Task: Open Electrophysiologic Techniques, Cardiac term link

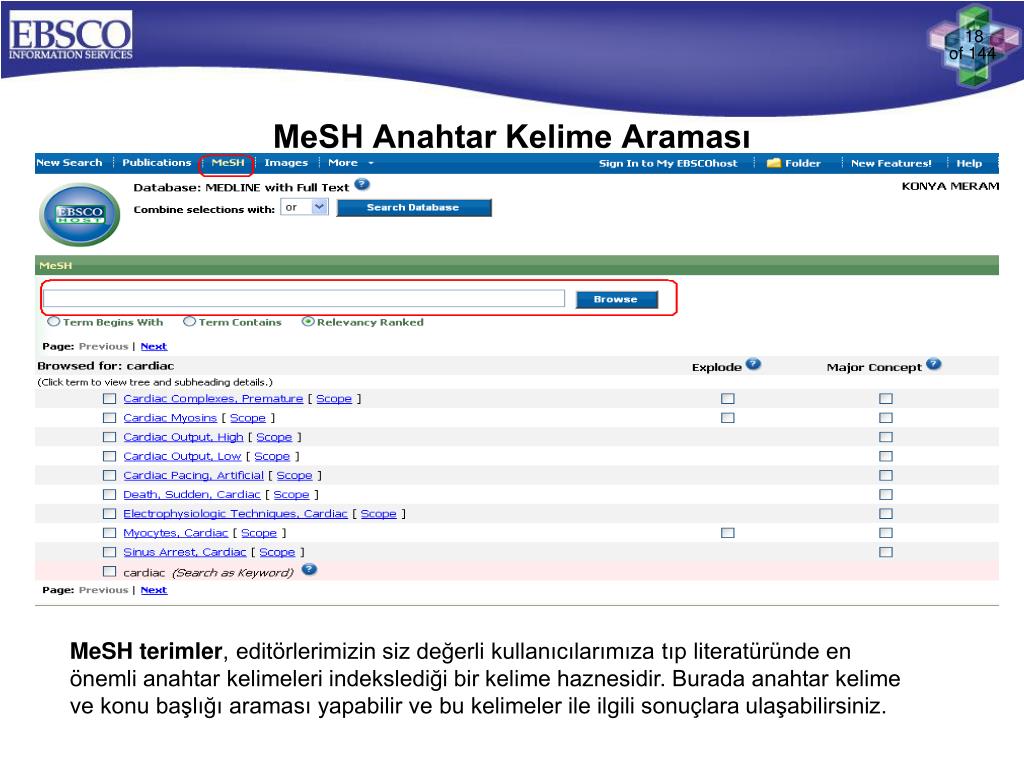Action: 235,514
